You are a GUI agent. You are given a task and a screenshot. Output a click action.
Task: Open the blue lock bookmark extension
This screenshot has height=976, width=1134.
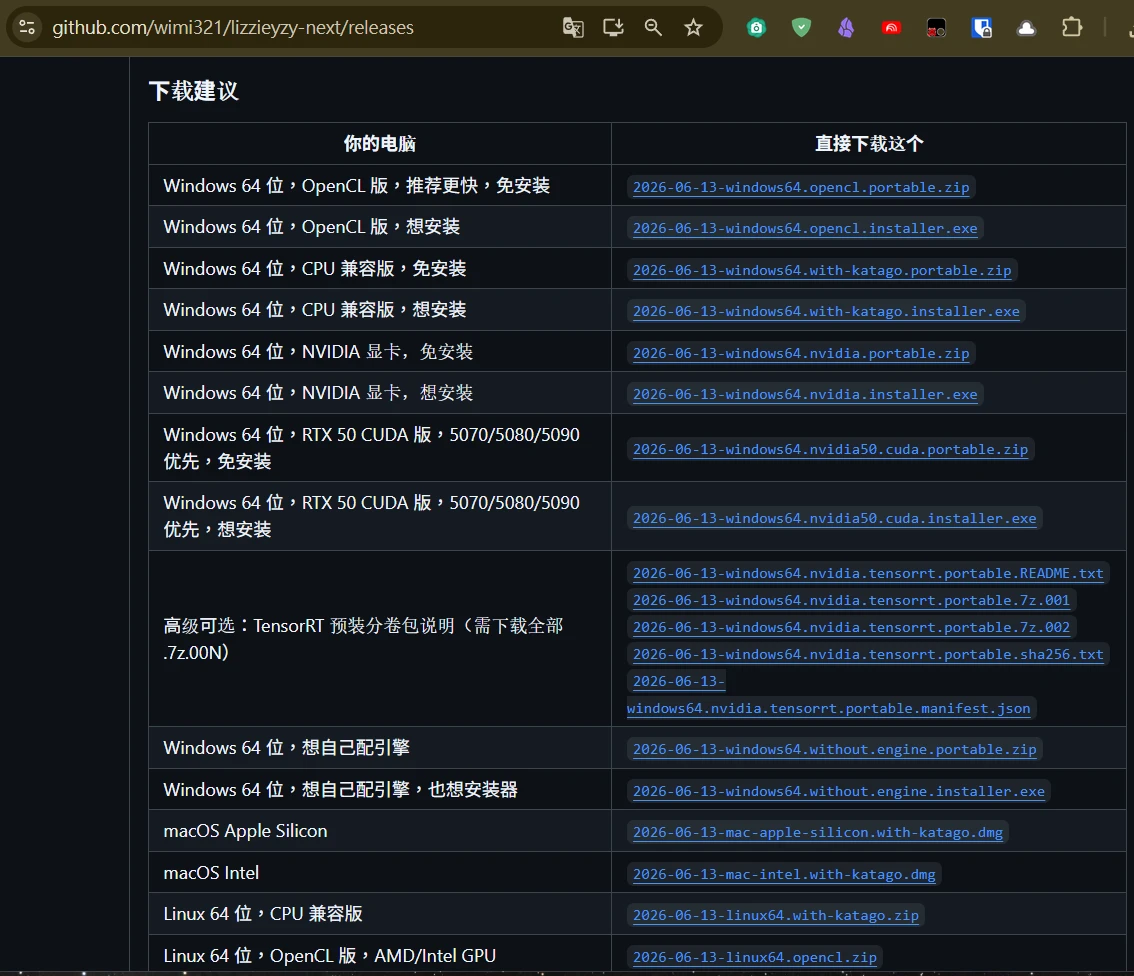(981, 28)
